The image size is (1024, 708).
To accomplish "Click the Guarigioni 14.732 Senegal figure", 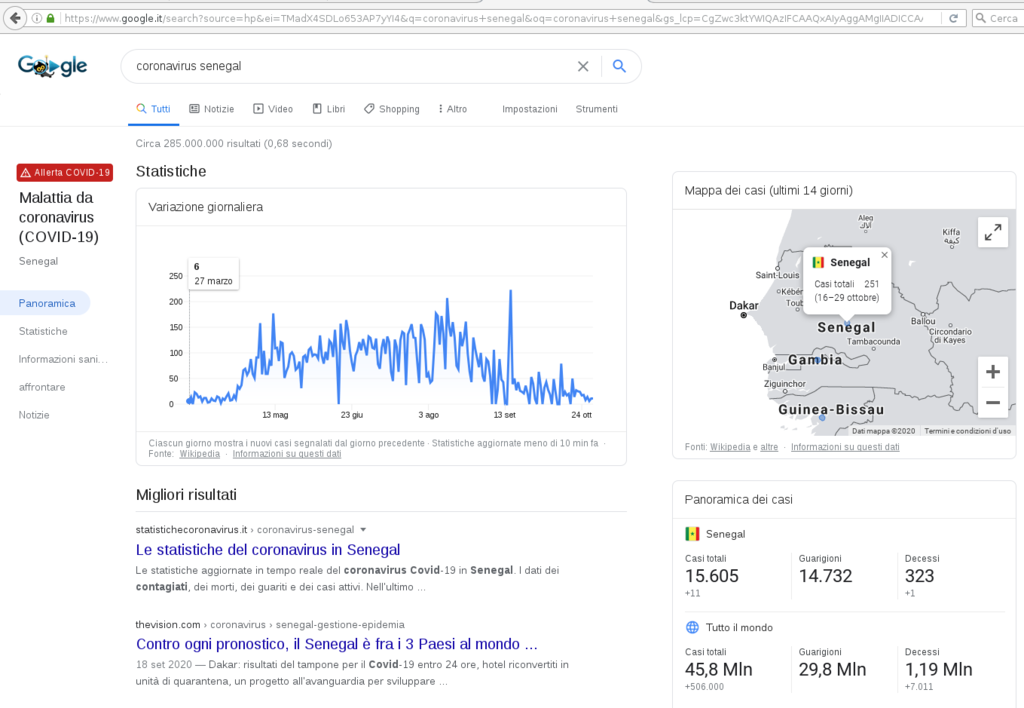I will (x=825, y=576).
